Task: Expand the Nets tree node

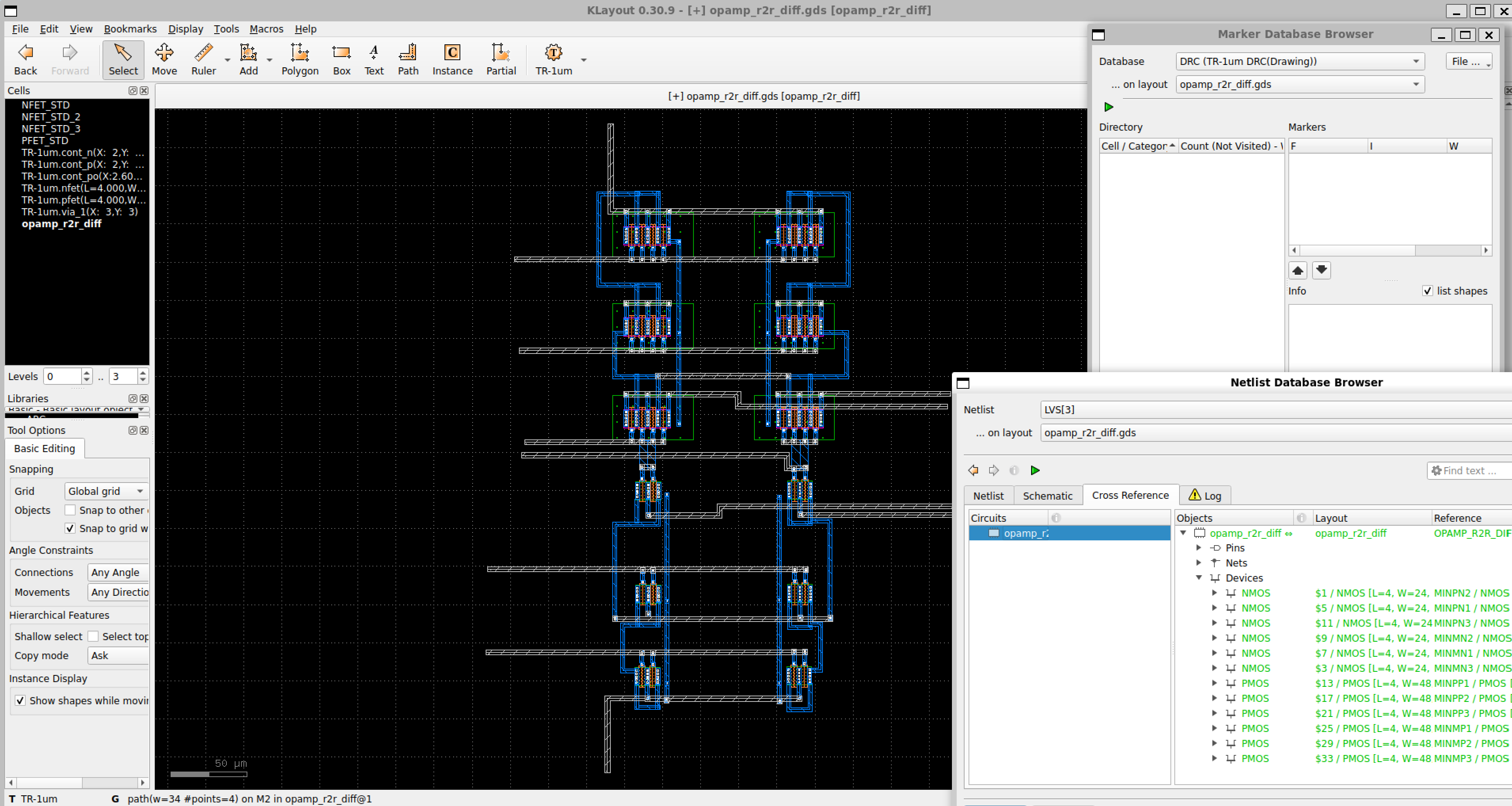Action: pos(1199,563)
